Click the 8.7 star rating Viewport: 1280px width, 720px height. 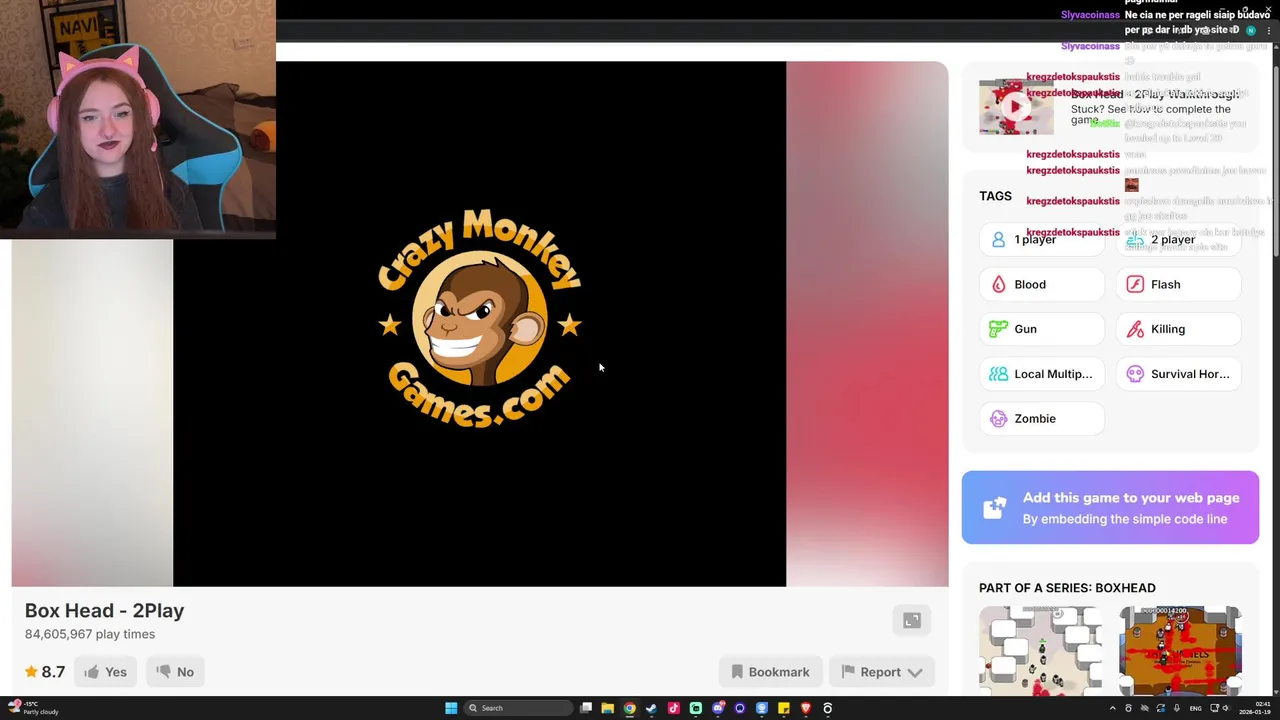click(45, 672)
